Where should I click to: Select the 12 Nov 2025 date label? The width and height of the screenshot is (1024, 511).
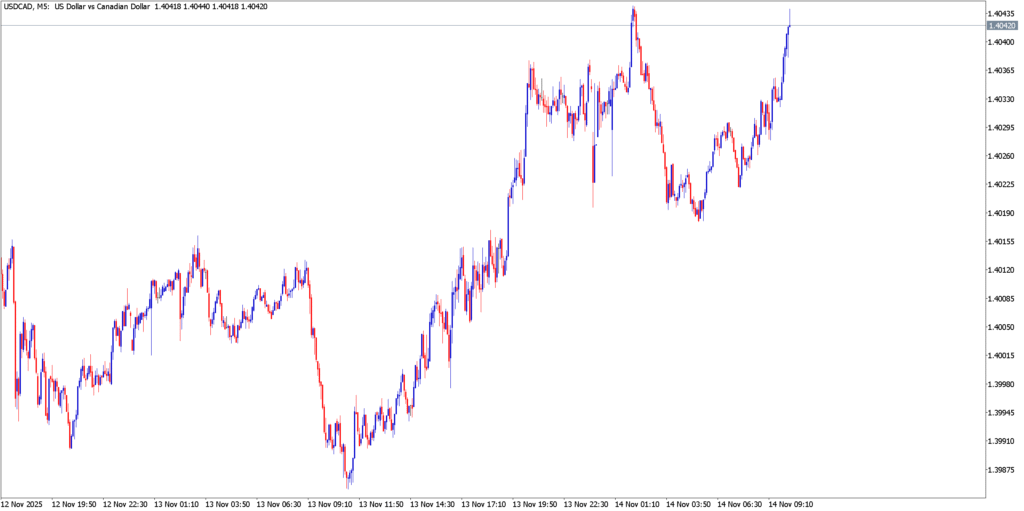(23, 504)
